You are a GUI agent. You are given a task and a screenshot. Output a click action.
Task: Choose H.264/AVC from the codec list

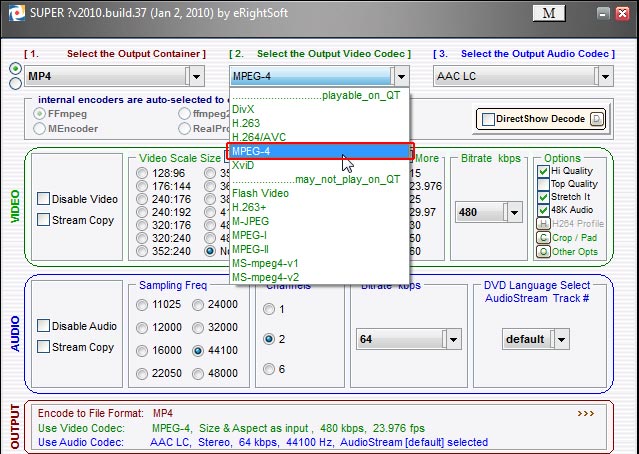pos(258,137)
